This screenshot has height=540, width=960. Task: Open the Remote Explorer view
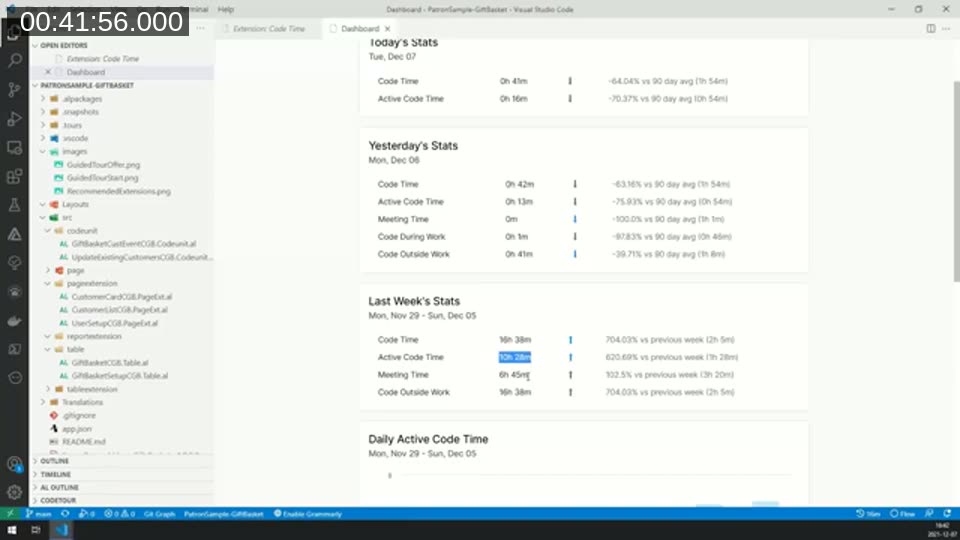coord(14,148)
